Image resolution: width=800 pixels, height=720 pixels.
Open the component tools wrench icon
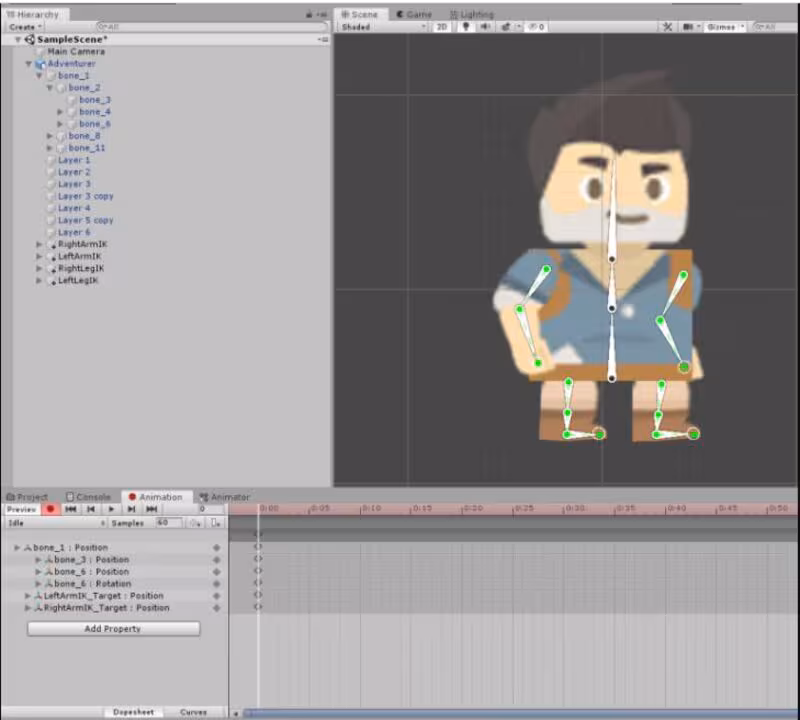pos(667,27)
